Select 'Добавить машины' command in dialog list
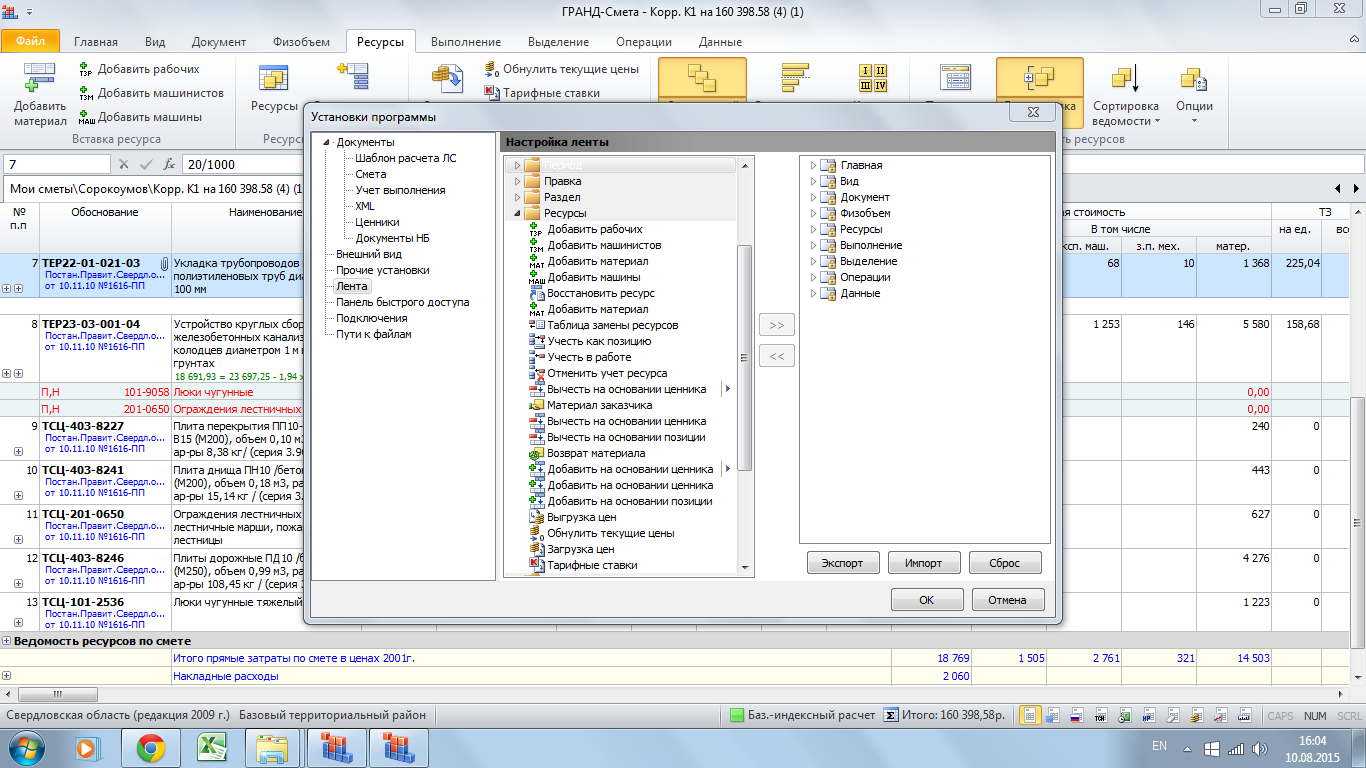This screenshot has width=1366, height=768. coord(584,277)
